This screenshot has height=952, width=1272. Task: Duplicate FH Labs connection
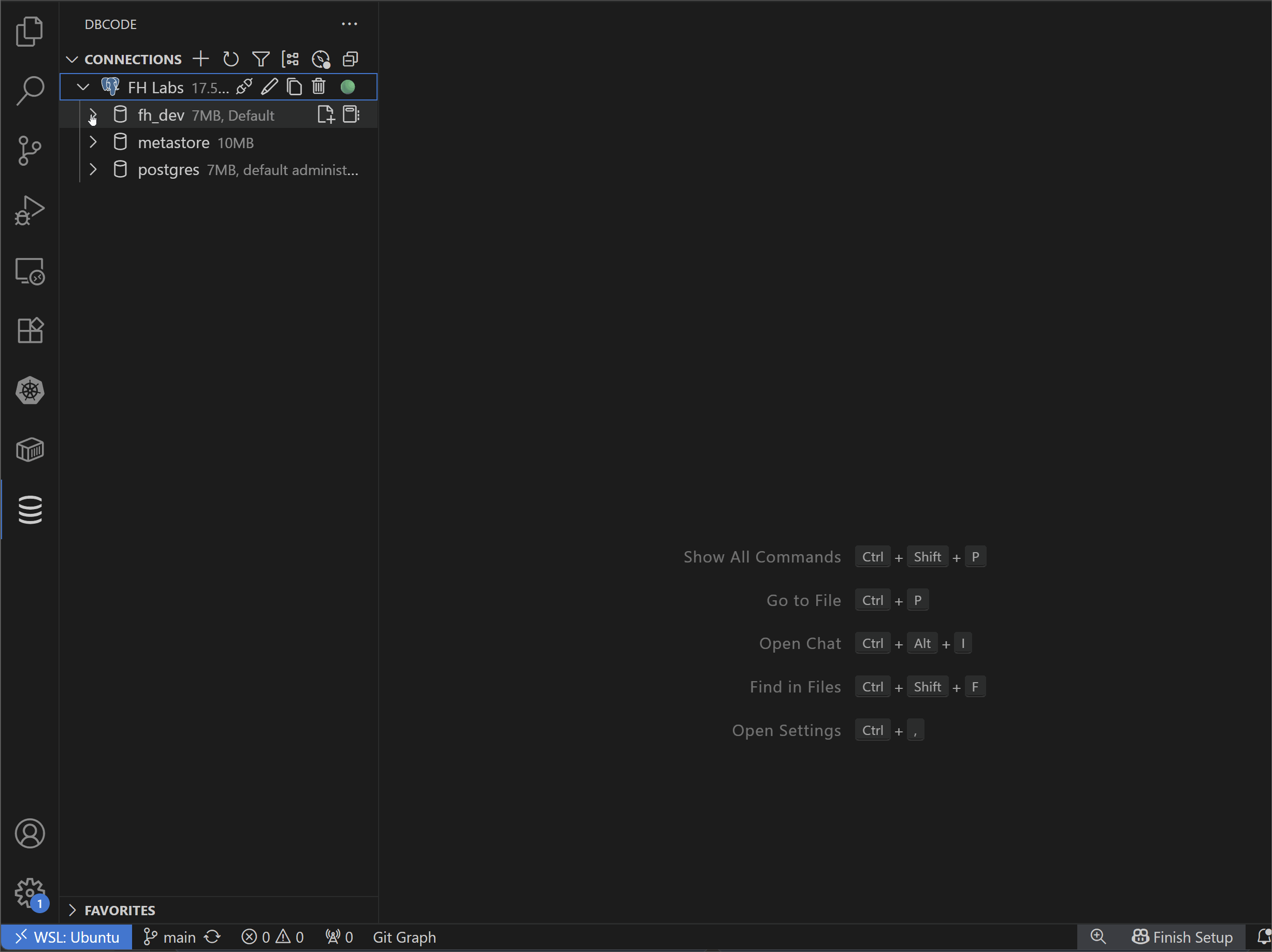294,87
